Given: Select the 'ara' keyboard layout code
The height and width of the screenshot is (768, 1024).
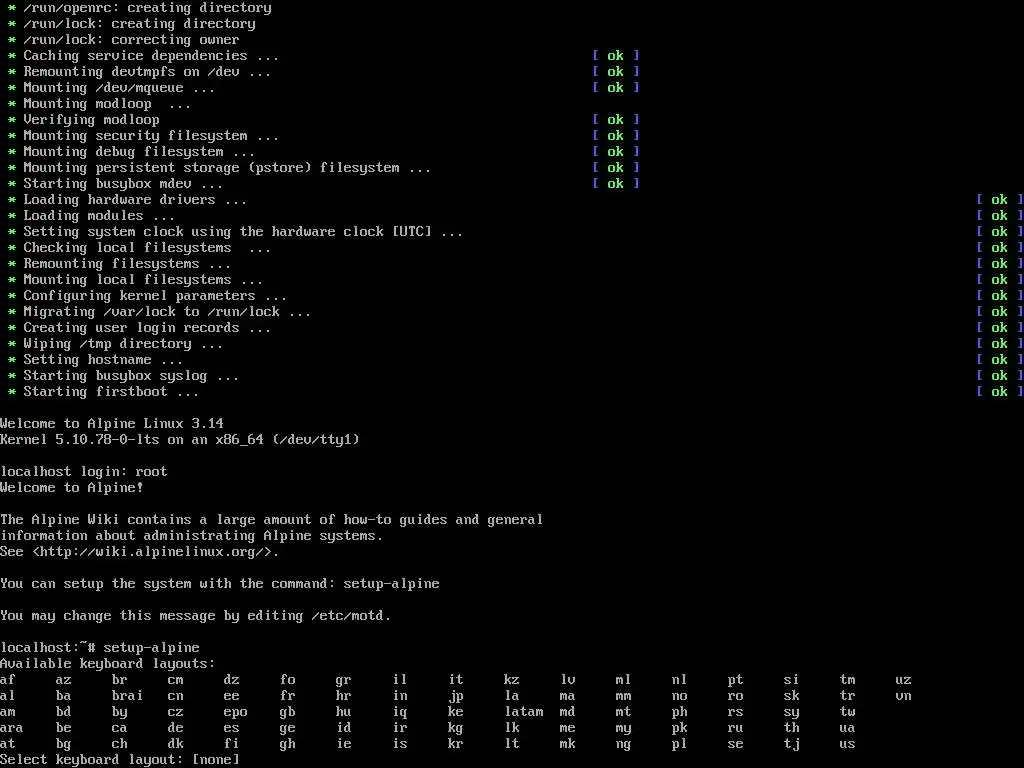Looking at the screenshot, I should pos(12,728).
